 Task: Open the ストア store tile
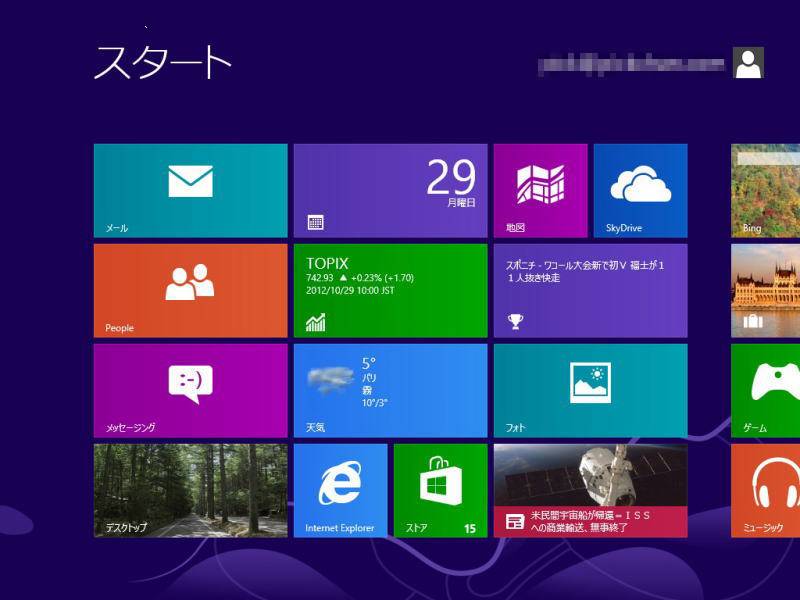(440, 490)
